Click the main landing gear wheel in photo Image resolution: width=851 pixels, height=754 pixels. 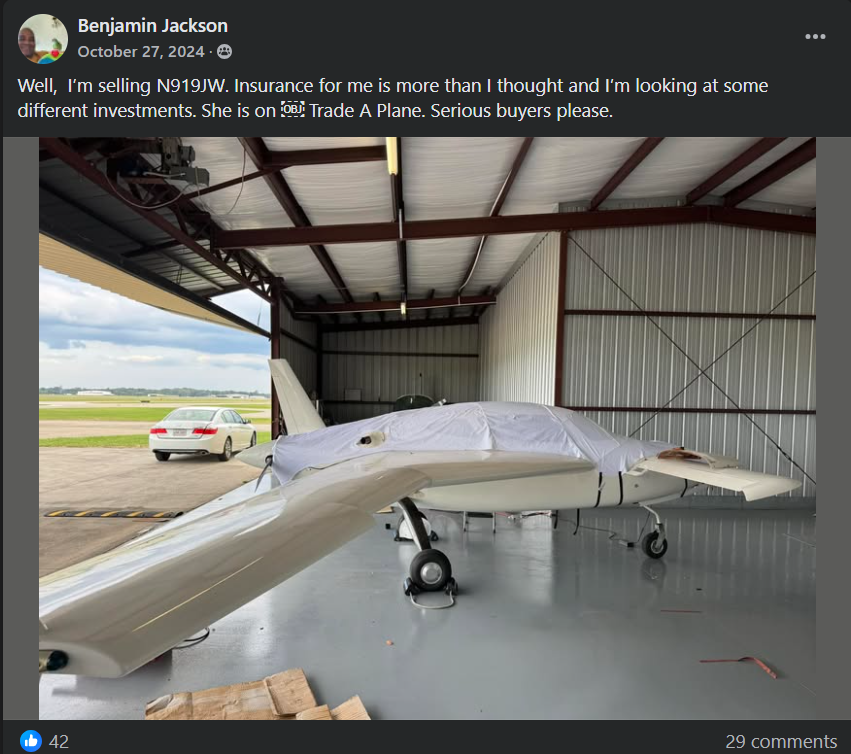pos(430,569)
